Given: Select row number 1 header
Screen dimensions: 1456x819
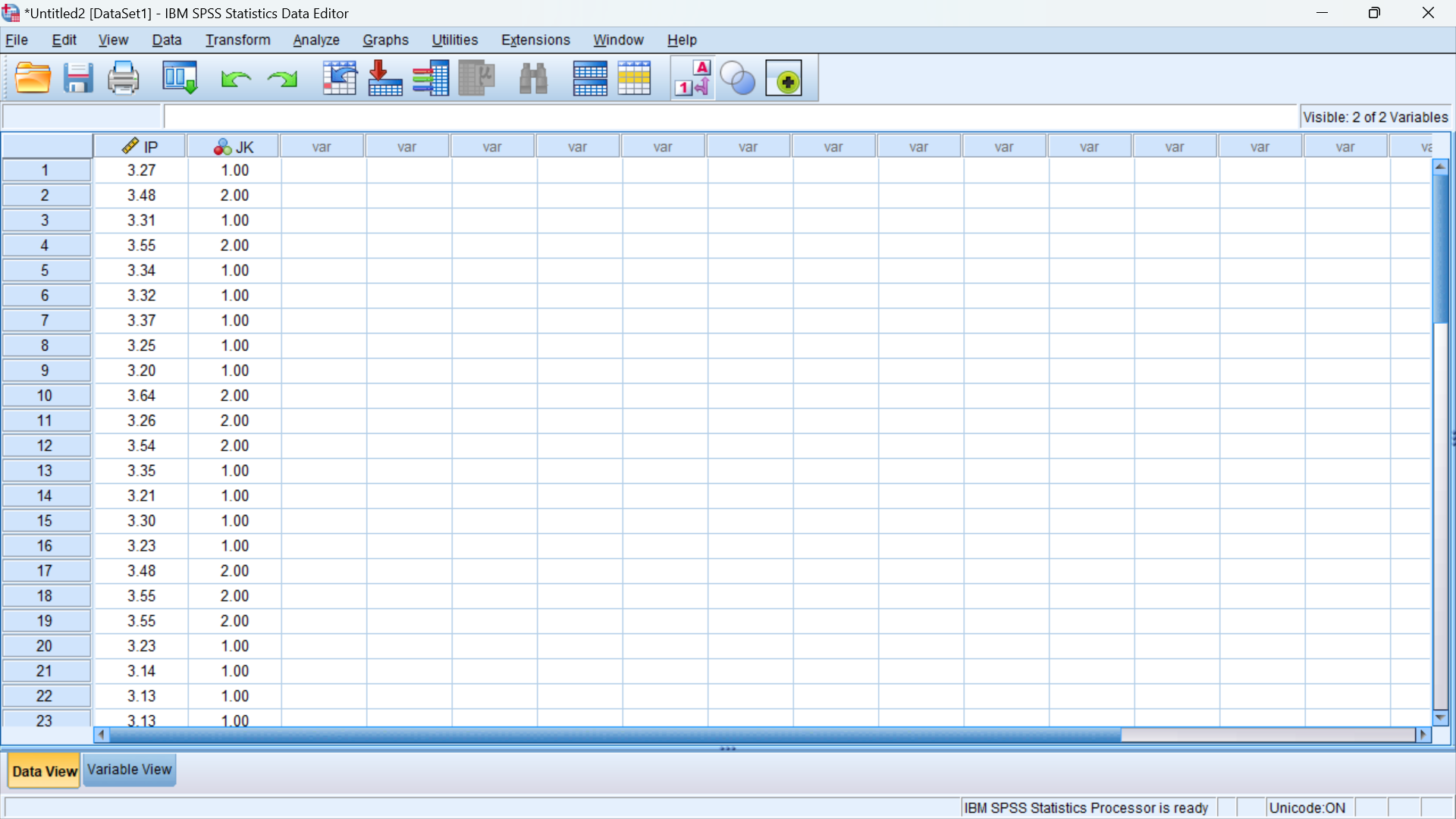Looking at the screenshot, I should (45, 171).
